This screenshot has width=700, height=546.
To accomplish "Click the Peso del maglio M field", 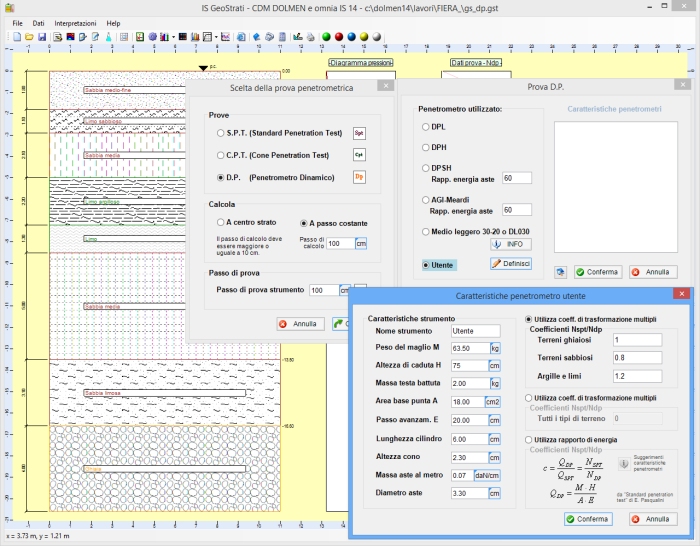I will click(470, 348).
